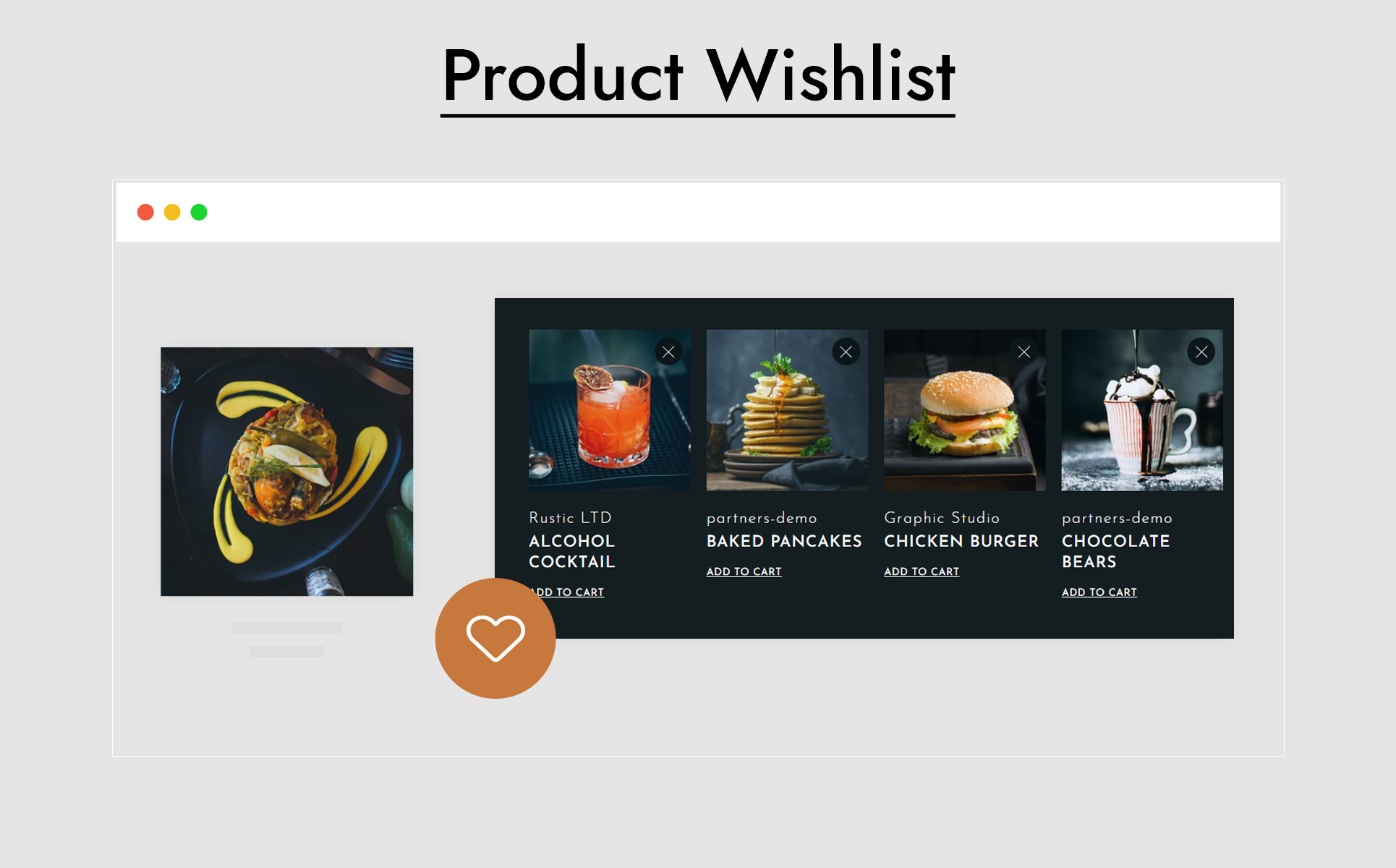Click the green window dot
Viewport: 1396px width, 868px height.
[199, 212]
